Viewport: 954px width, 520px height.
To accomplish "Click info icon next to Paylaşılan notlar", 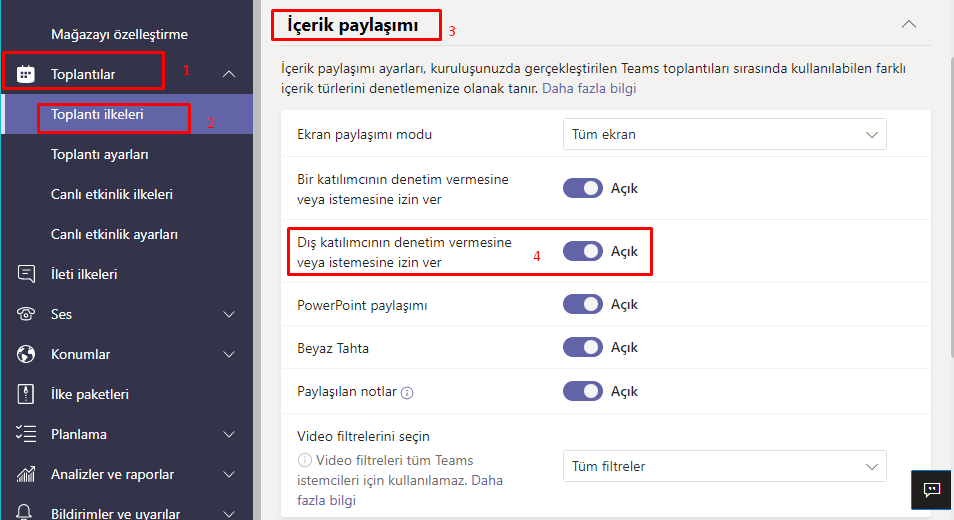I will (407, 393).
